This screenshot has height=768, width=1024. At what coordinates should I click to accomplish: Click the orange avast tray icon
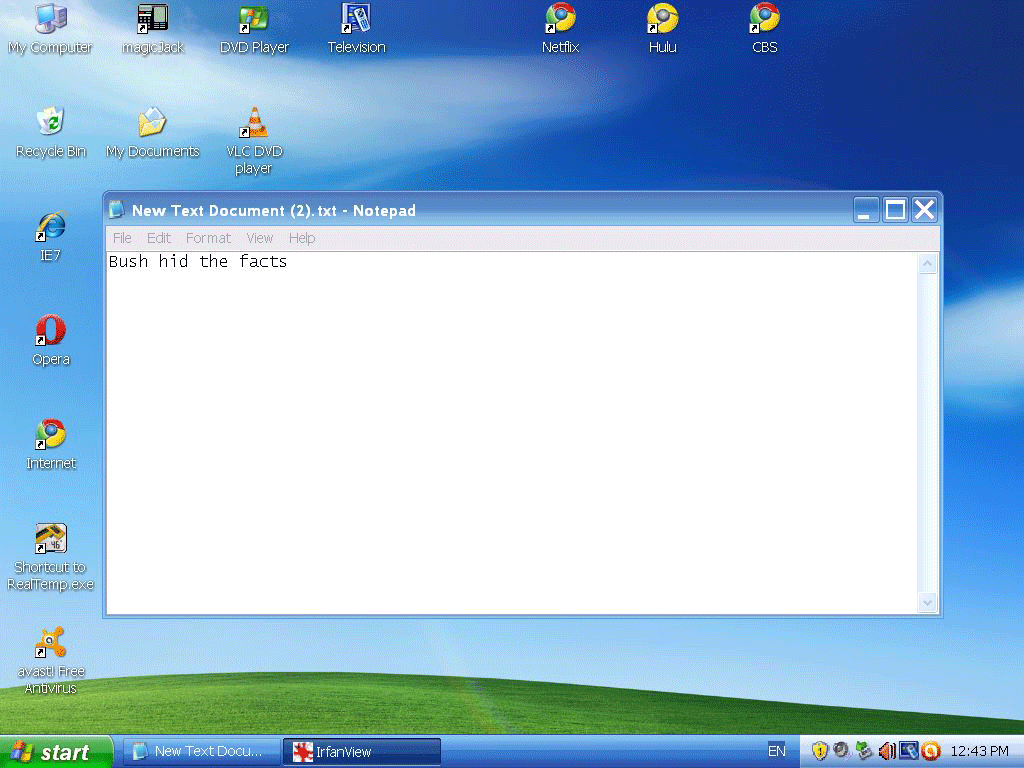(x=931, y=751)
